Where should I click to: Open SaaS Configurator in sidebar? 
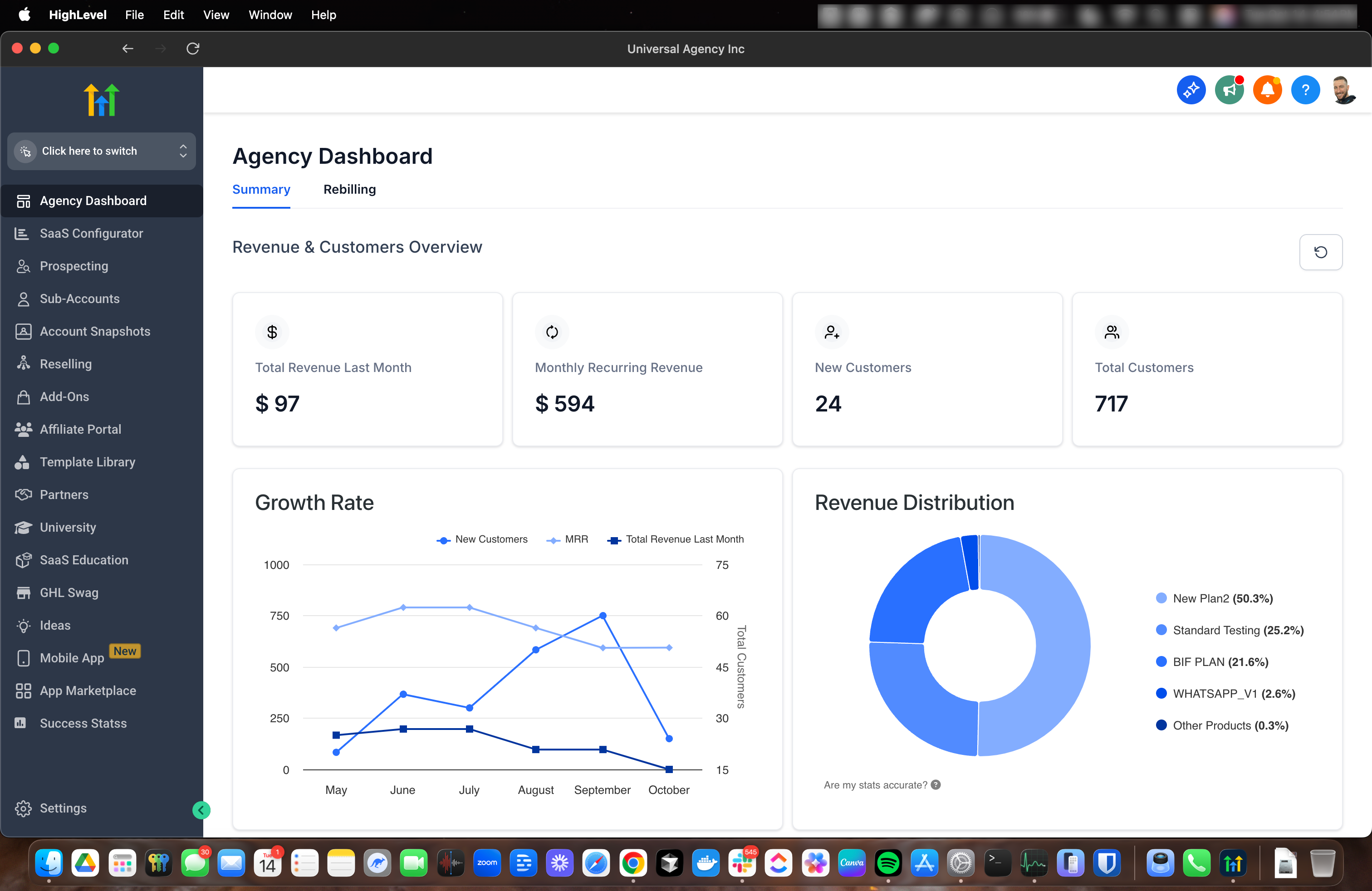pyautogui.click(x=91, y=234)
